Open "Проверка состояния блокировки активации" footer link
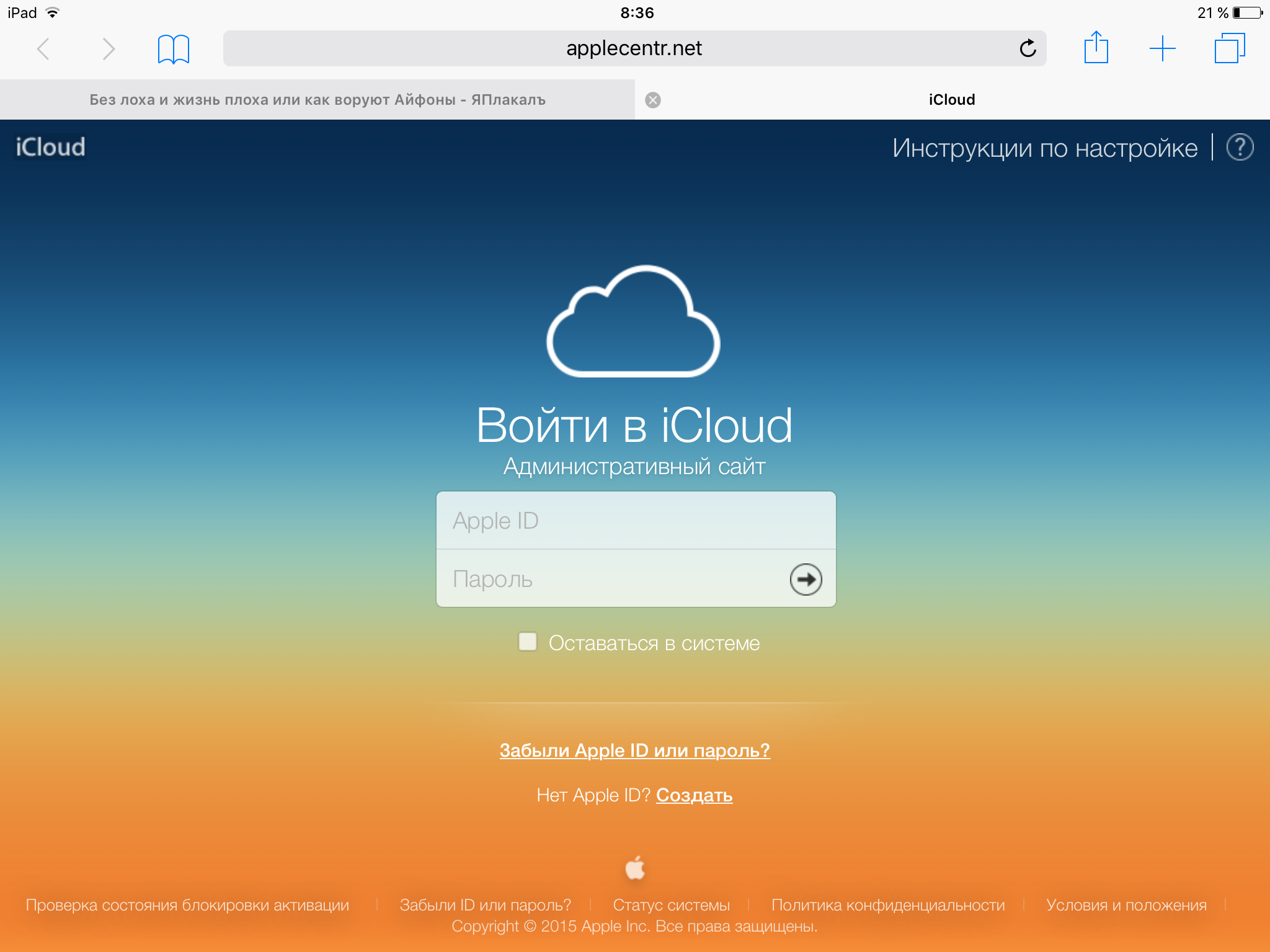The width and height of the screenshot is (1270, 952). pyautogui.click(x=187, y=905)
